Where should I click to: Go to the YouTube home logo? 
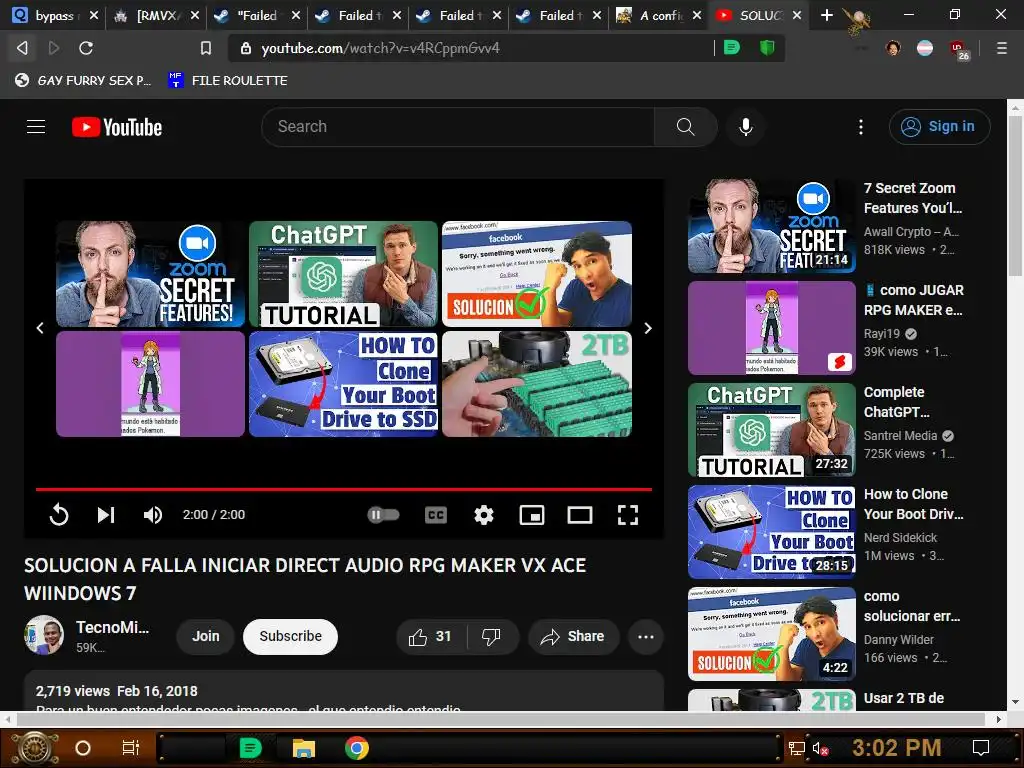pos(117,127)
